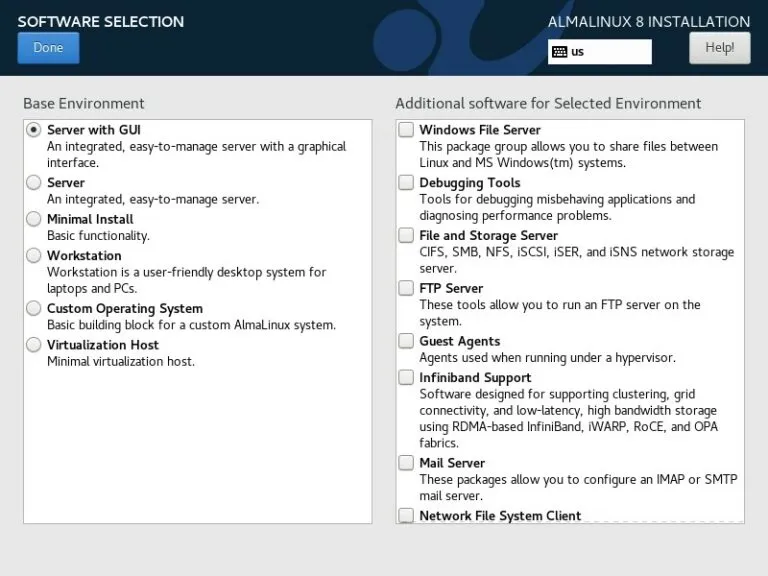The image size is (768, 576).
Task: Click the keyboard layout icon
Action: click(x=559, y=51)
